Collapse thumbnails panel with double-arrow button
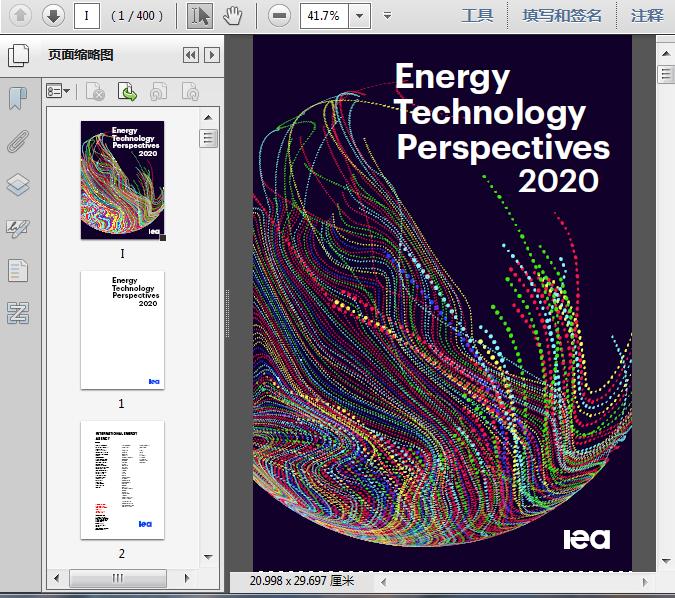 pos(191,55)
